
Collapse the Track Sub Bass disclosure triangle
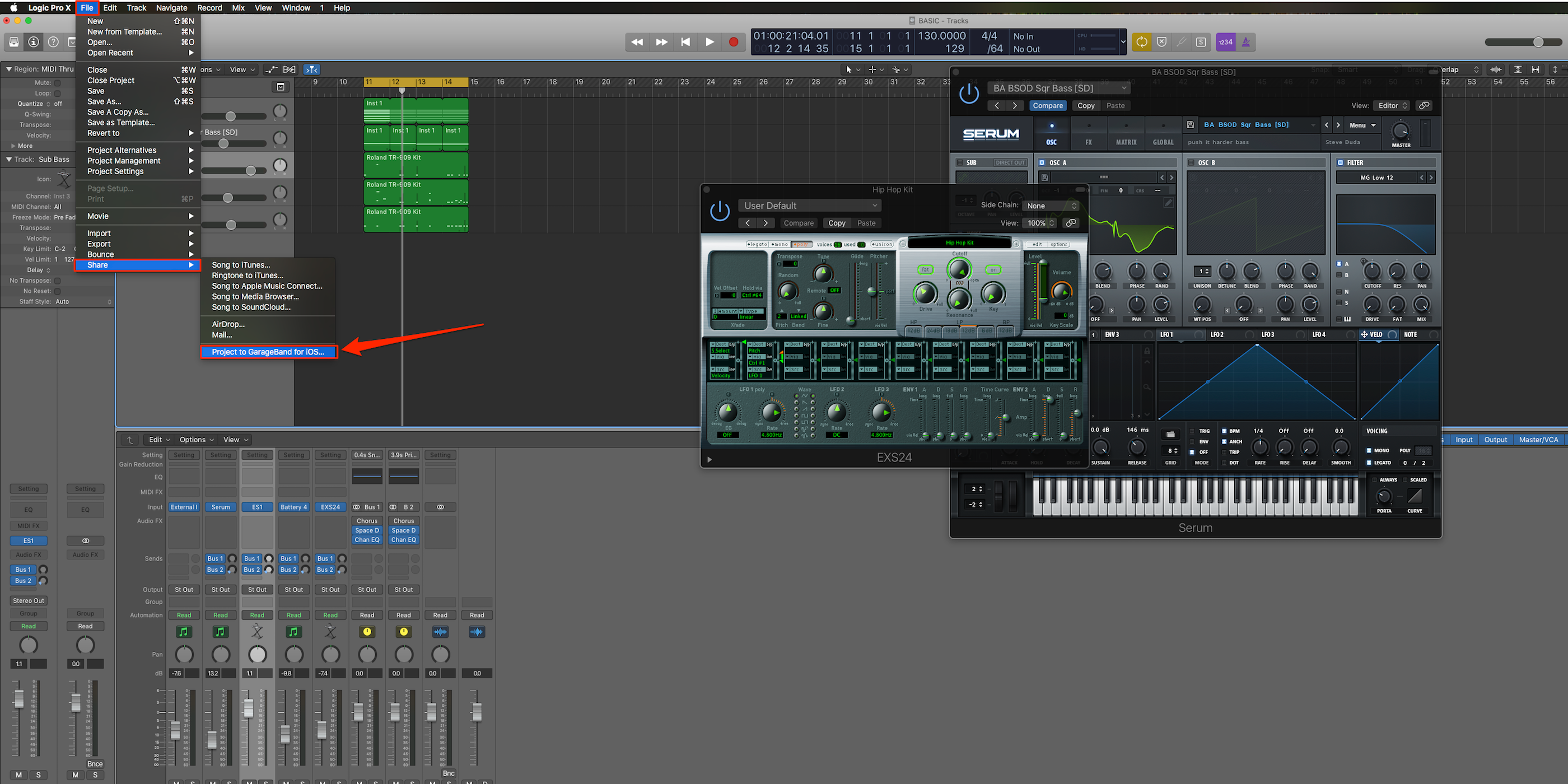(x=8, y=160)
